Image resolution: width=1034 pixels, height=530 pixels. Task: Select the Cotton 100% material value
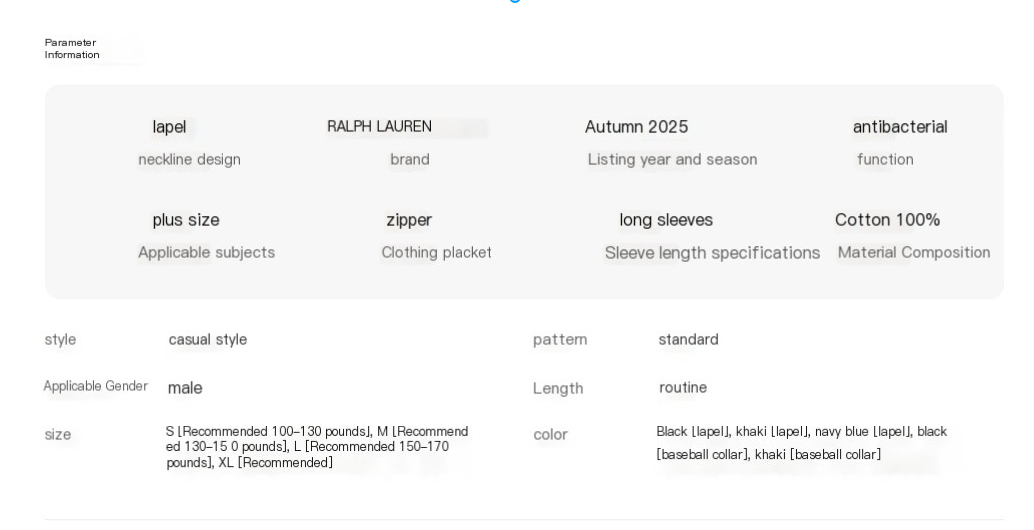887,220
